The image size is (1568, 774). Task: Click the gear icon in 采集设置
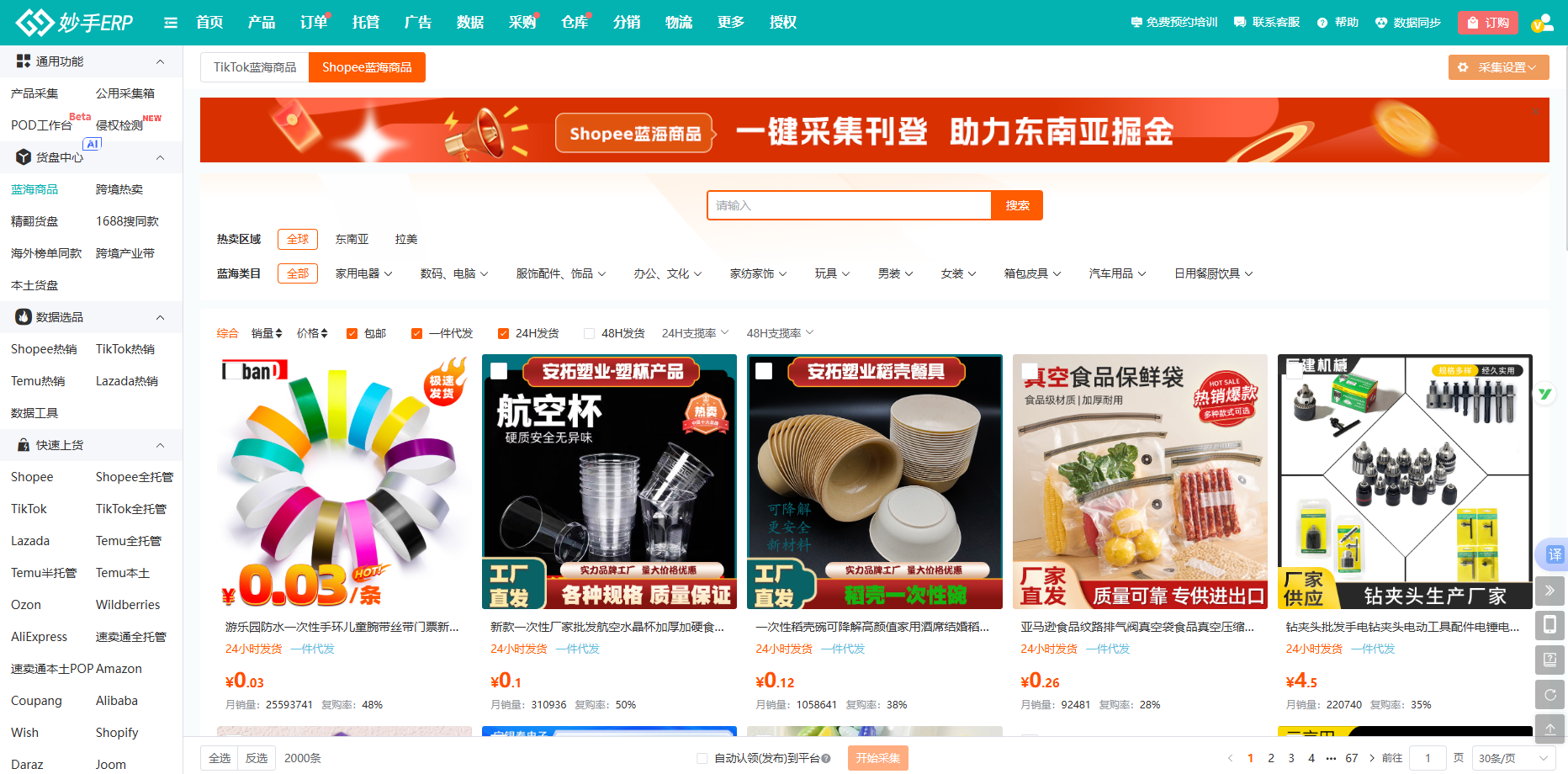tap(1463, 67)
